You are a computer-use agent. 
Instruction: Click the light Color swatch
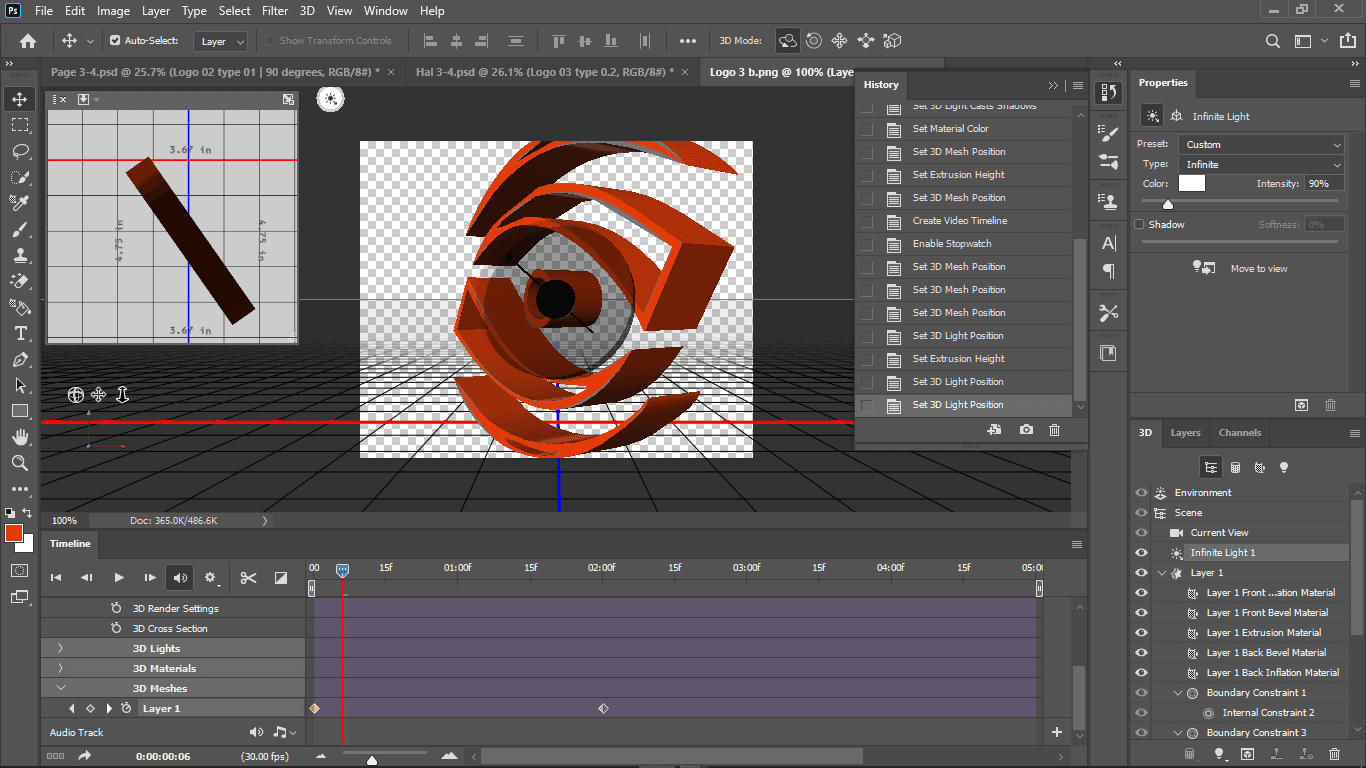coord(1191,184)
